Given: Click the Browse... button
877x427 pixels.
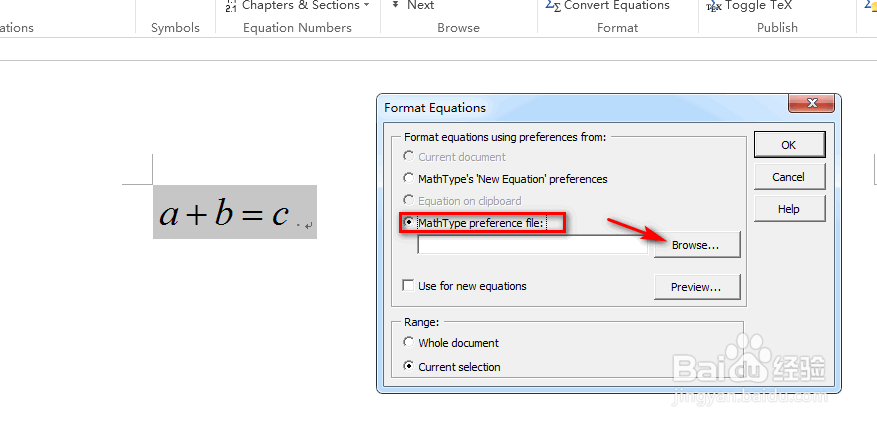Looking at the screenshot, I should 697,245.
